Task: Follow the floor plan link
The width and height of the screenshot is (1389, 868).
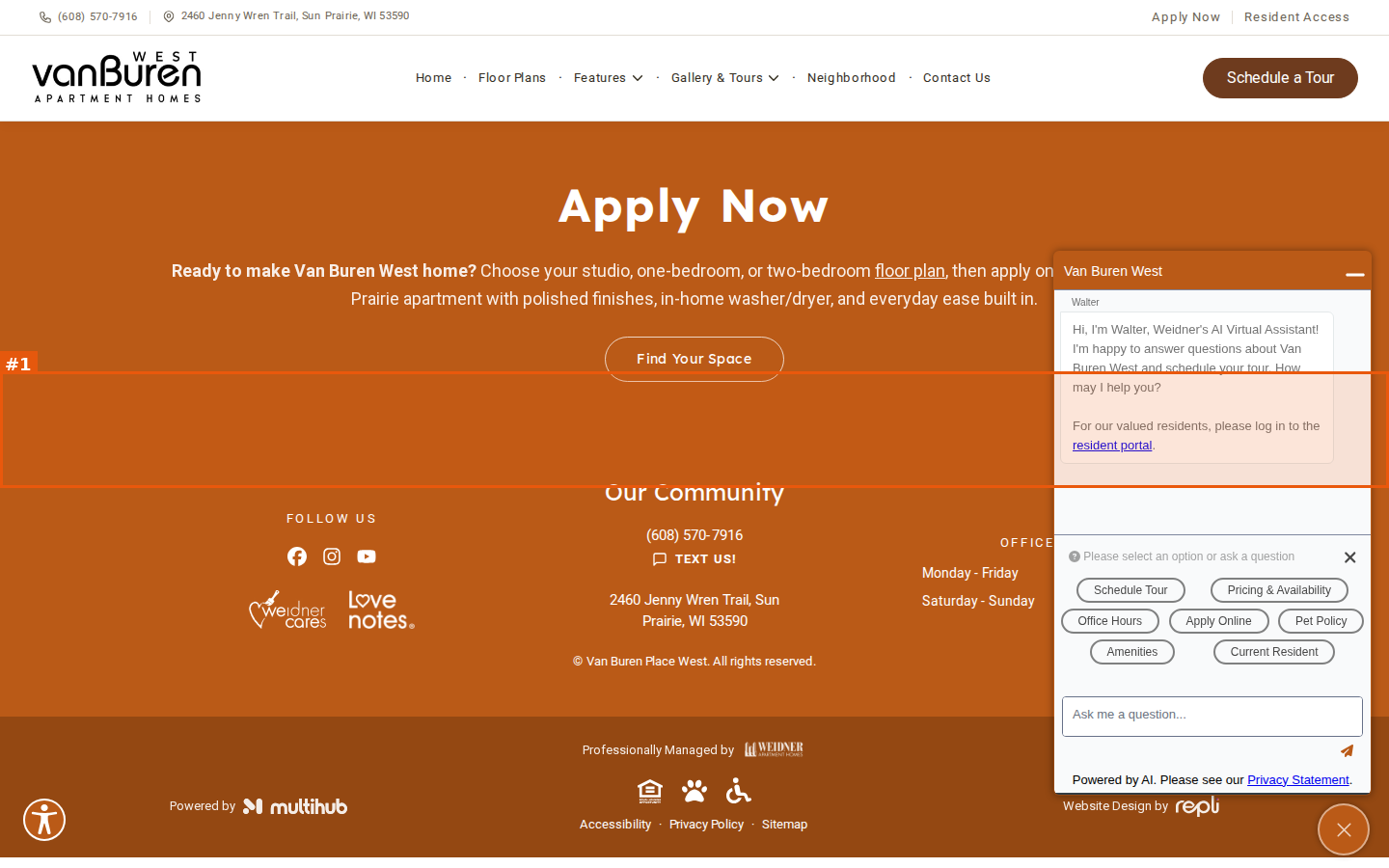Action: [910, 271]
